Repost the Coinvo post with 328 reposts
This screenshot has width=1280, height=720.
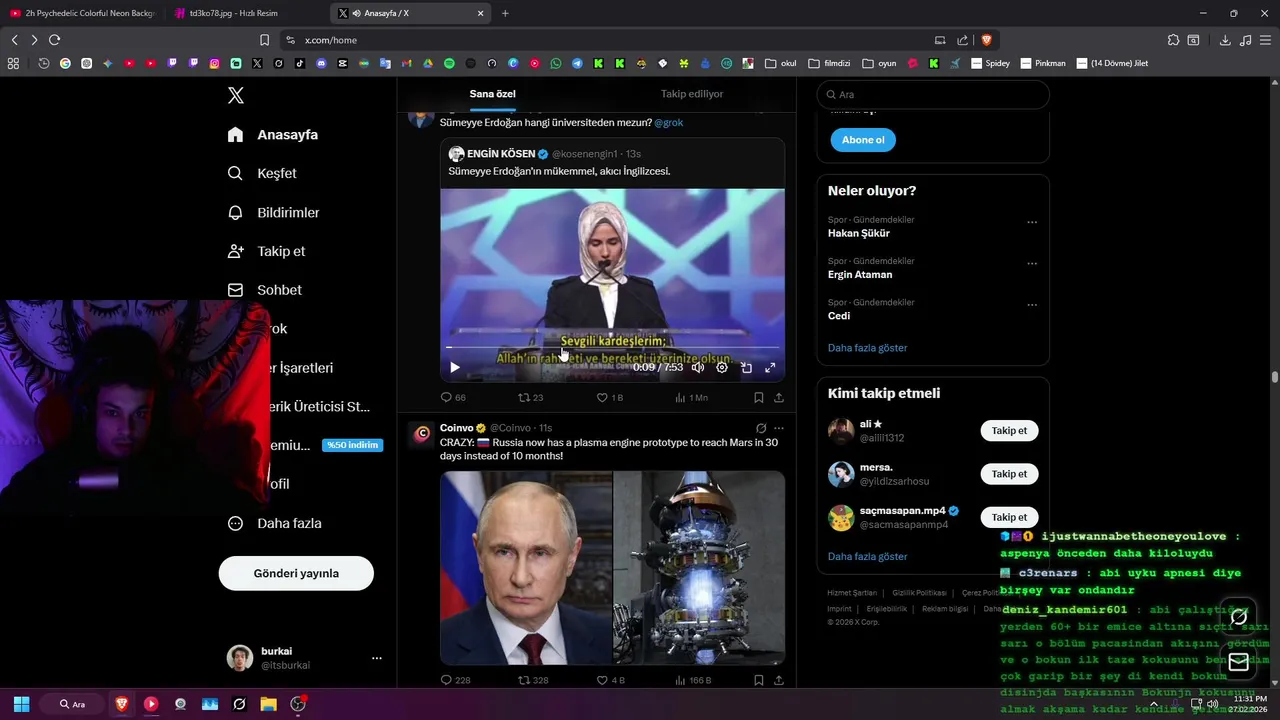click(533, 680)
